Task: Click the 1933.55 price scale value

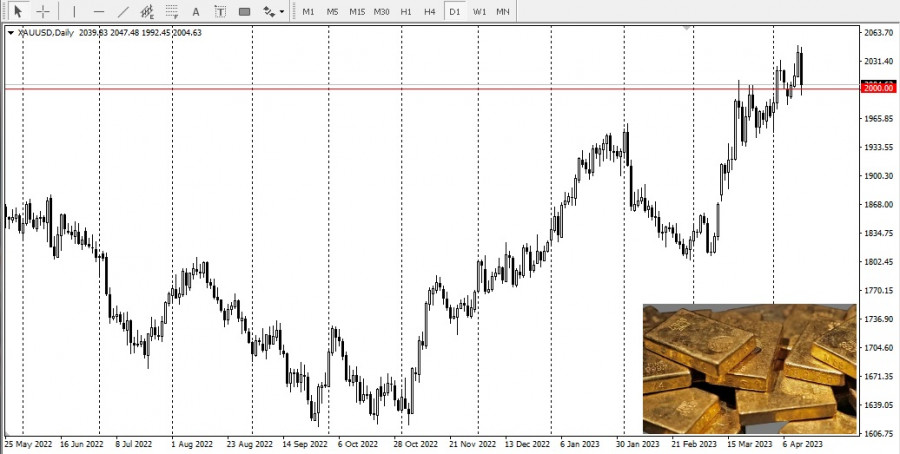Action: point(879,147)
